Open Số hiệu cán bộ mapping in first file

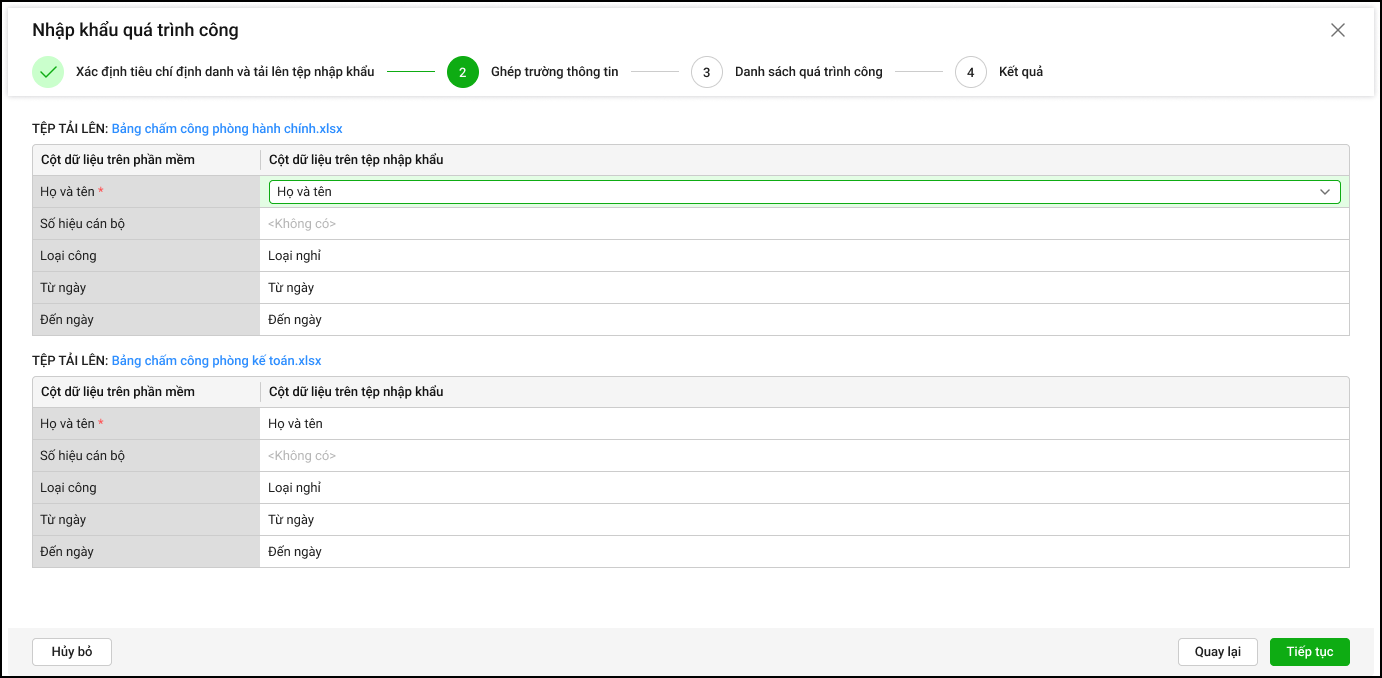coord(804,224)
